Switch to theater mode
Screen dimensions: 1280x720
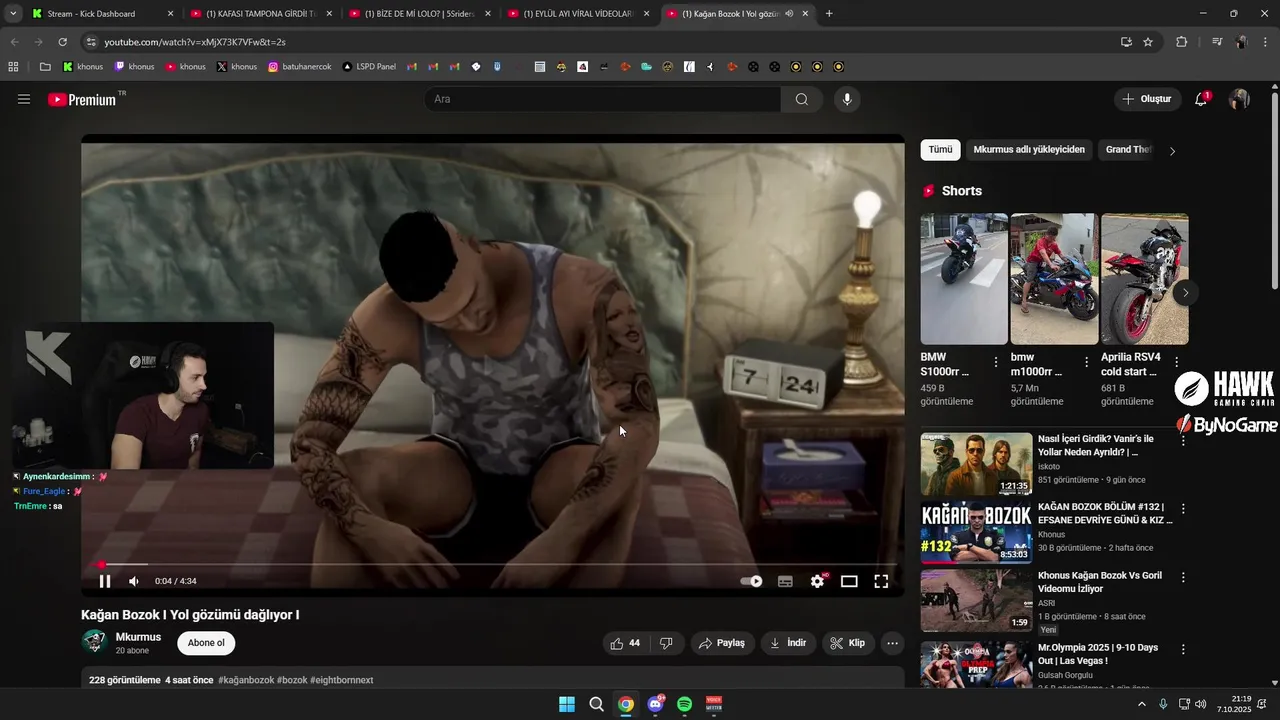849,581
